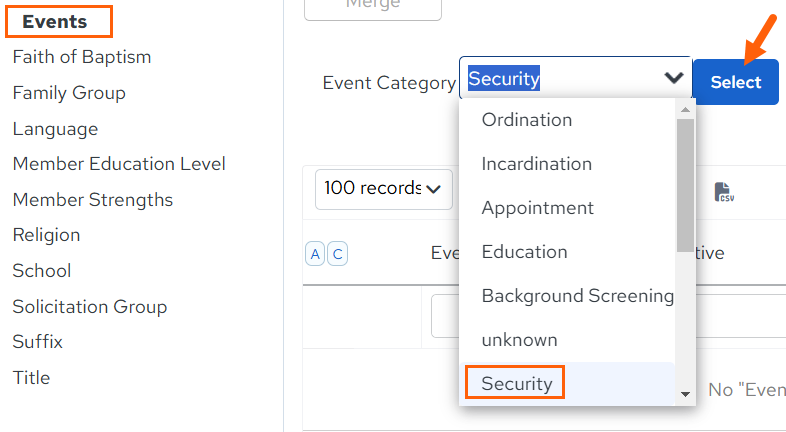786x432 pixels.
Task: Click the blue Select button
Action: (735, 82)
